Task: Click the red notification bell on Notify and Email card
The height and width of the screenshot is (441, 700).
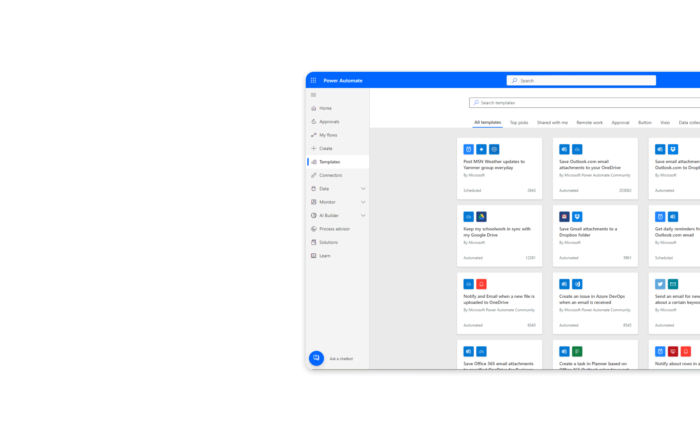Action: pos(481,284)
